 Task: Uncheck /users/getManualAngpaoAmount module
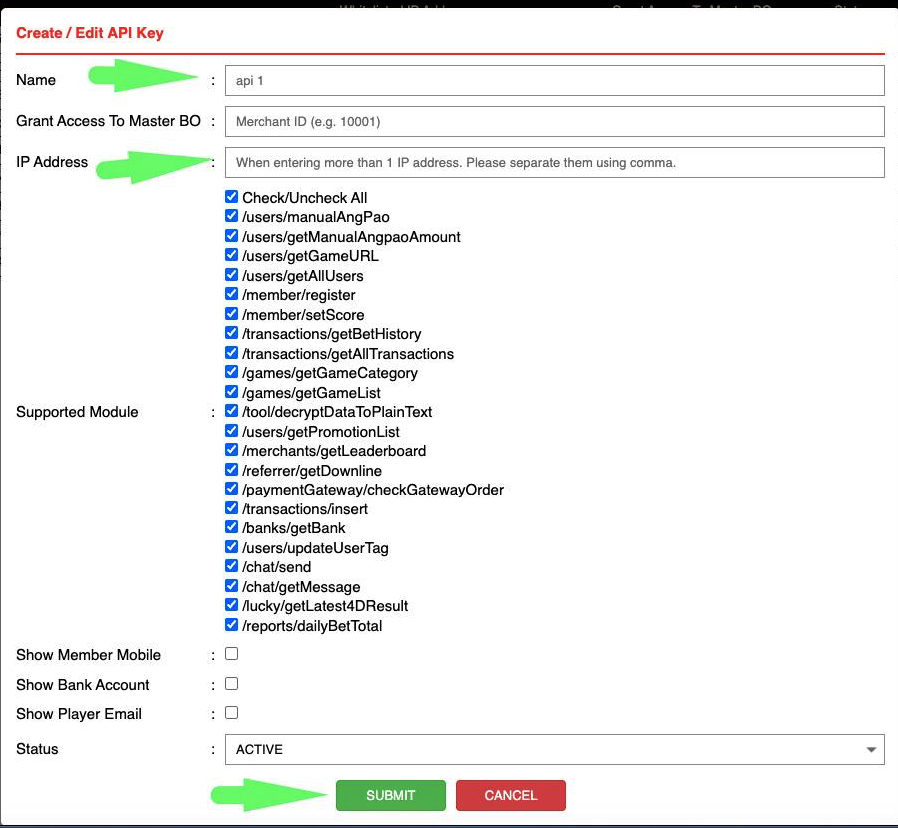click(231, 236)
